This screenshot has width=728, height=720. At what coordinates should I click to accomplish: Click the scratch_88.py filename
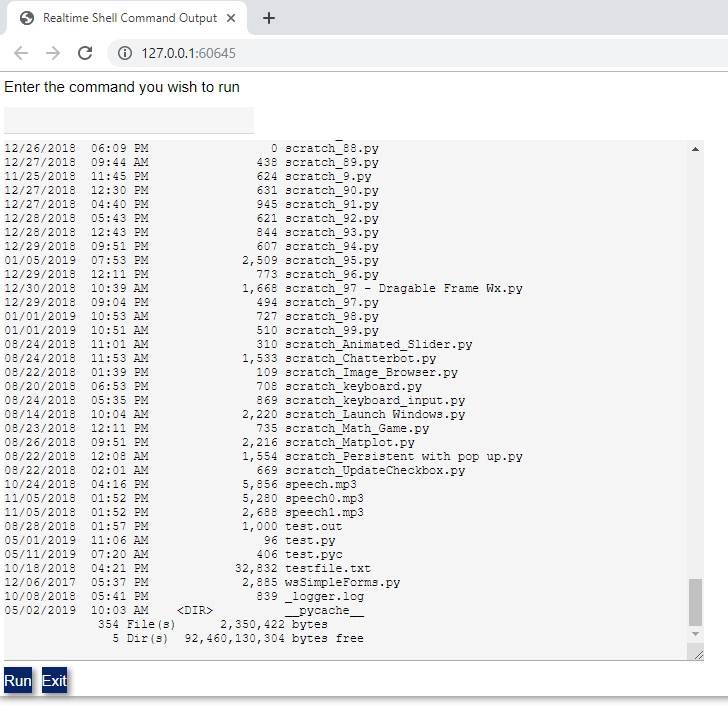(332, 149)
